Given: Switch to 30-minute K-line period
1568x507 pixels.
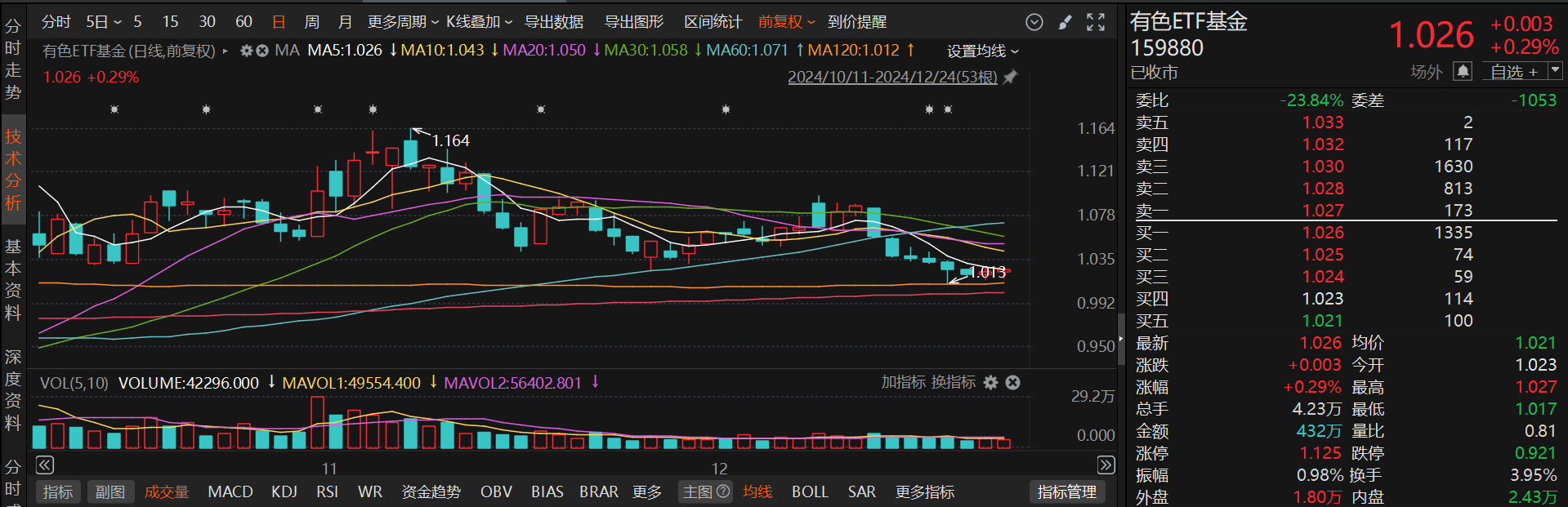Looking at the screenshot, I should point(207,22).
